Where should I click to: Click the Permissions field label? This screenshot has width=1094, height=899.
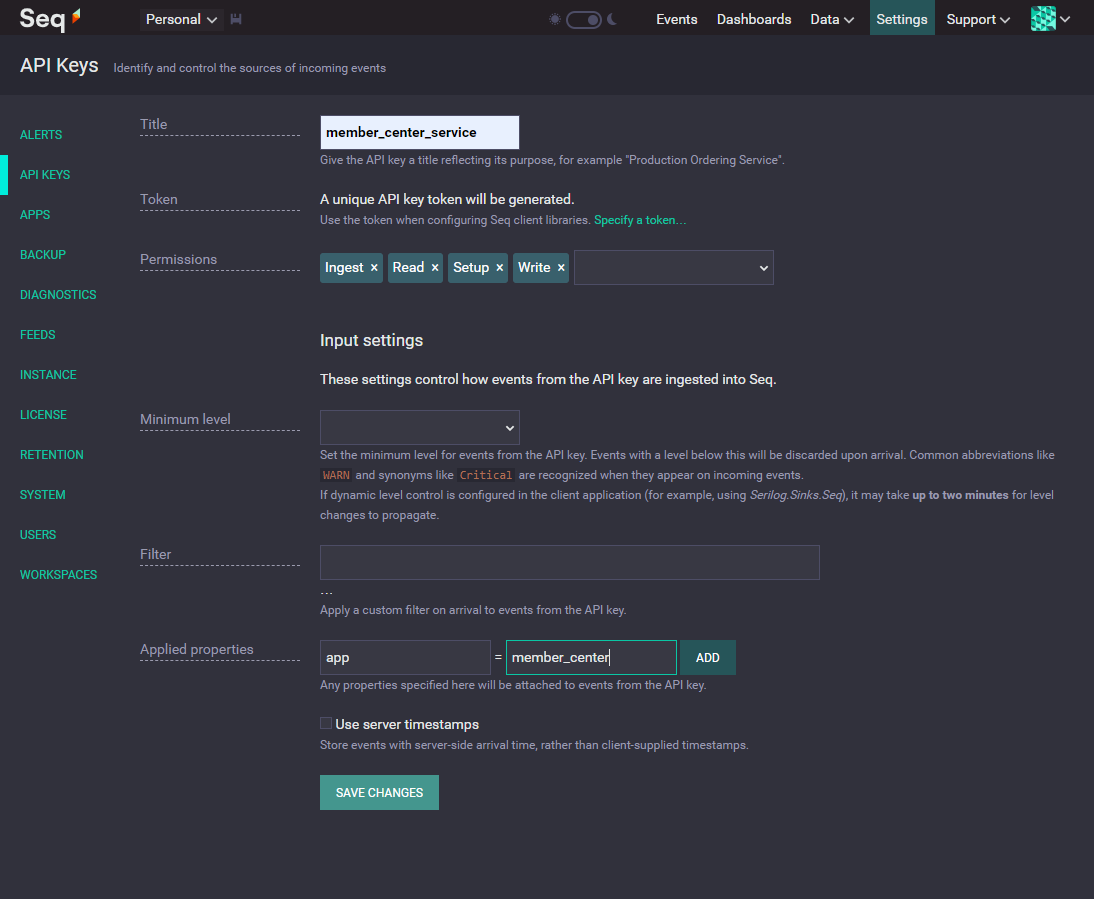click(179, 259)
